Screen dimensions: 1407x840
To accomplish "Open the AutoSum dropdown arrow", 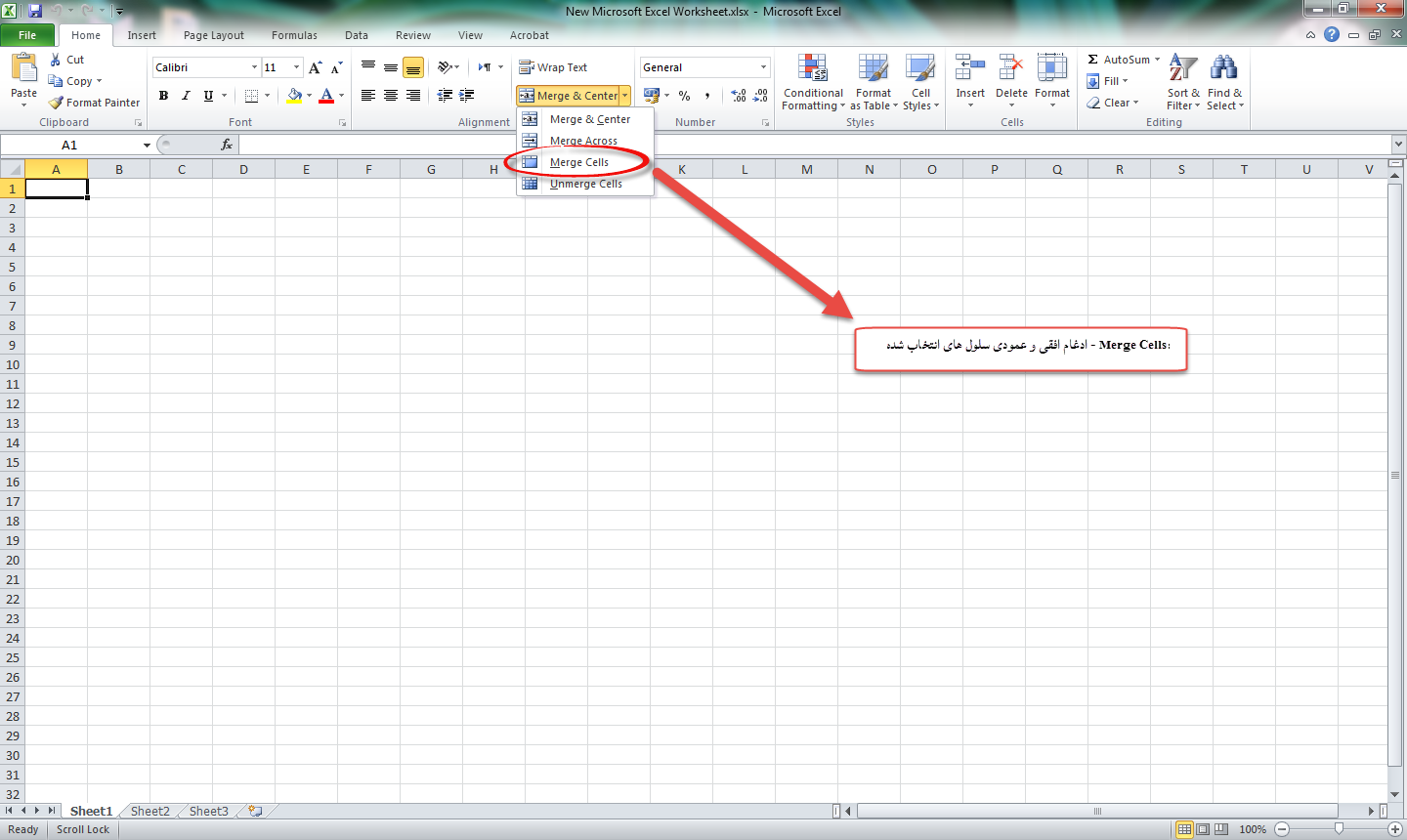I will pyautogui.click(x=1158, y=60).
